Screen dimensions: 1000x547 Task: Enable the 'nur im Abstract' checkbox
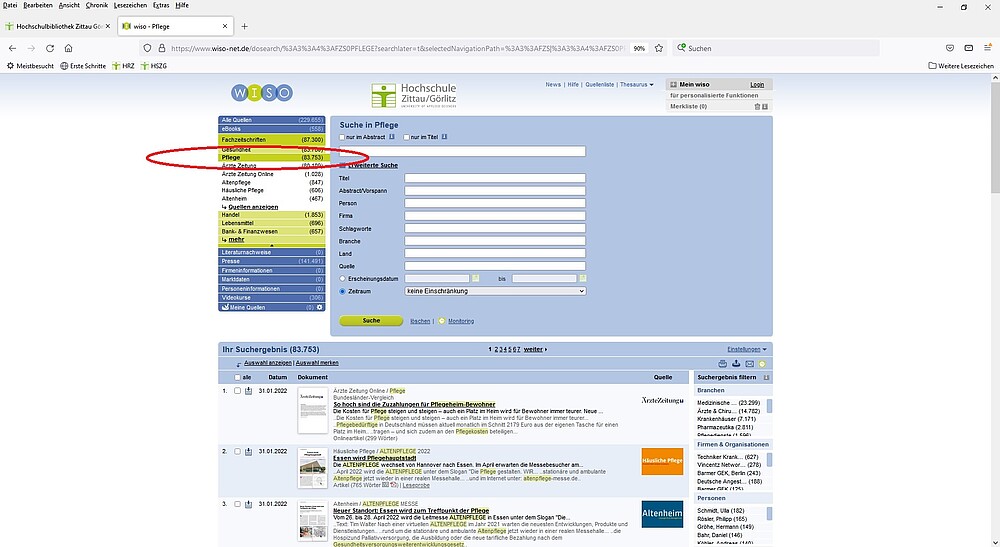click(x=343, y=137)
